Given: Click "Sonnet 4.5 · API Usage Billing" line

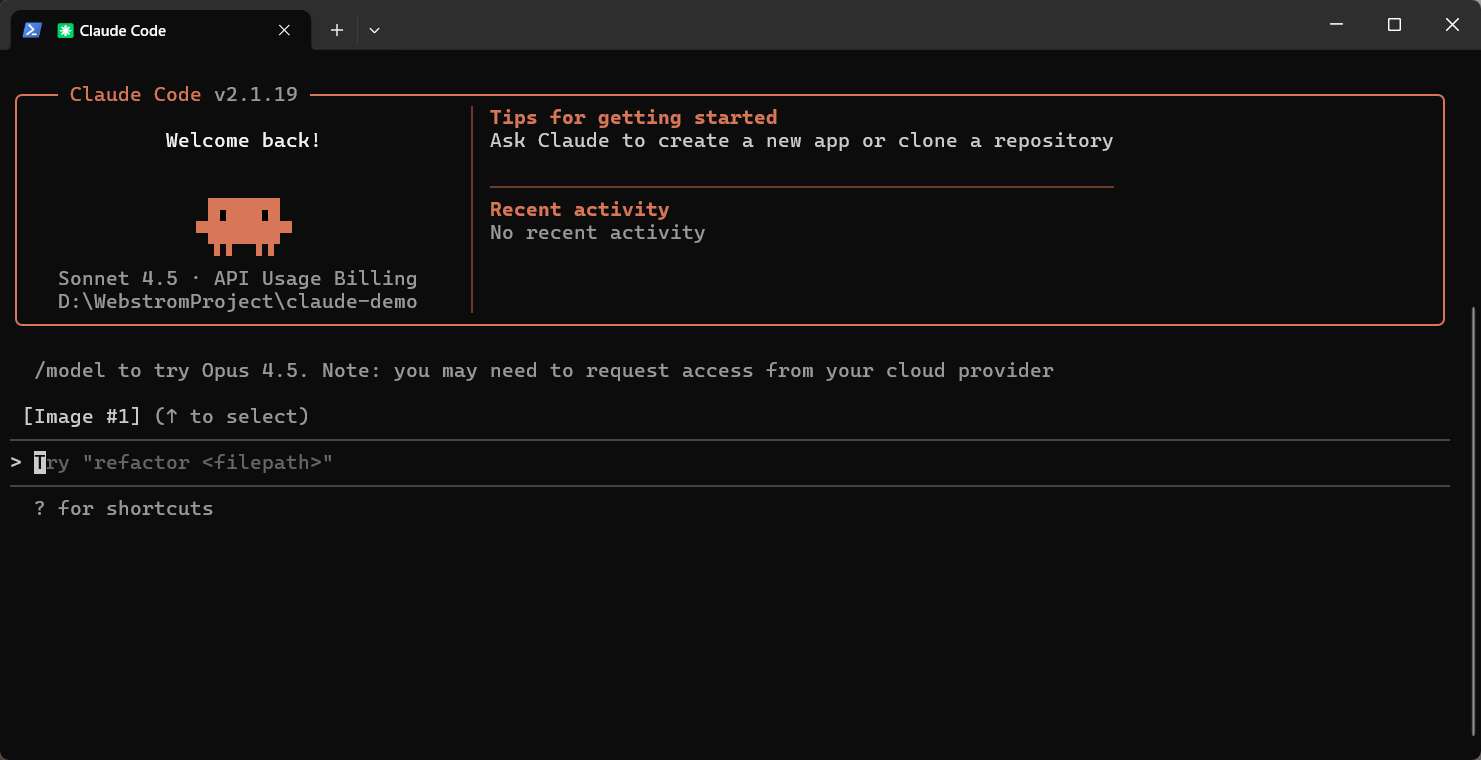Looking at the screenshot, I should pos(237,278).
